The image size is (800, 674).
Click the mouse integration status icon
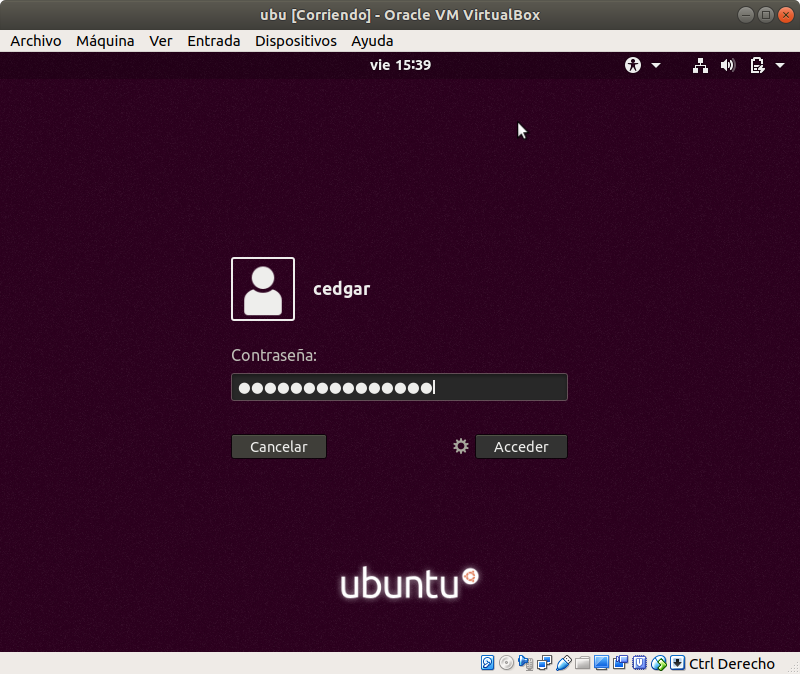coord(659,663)
